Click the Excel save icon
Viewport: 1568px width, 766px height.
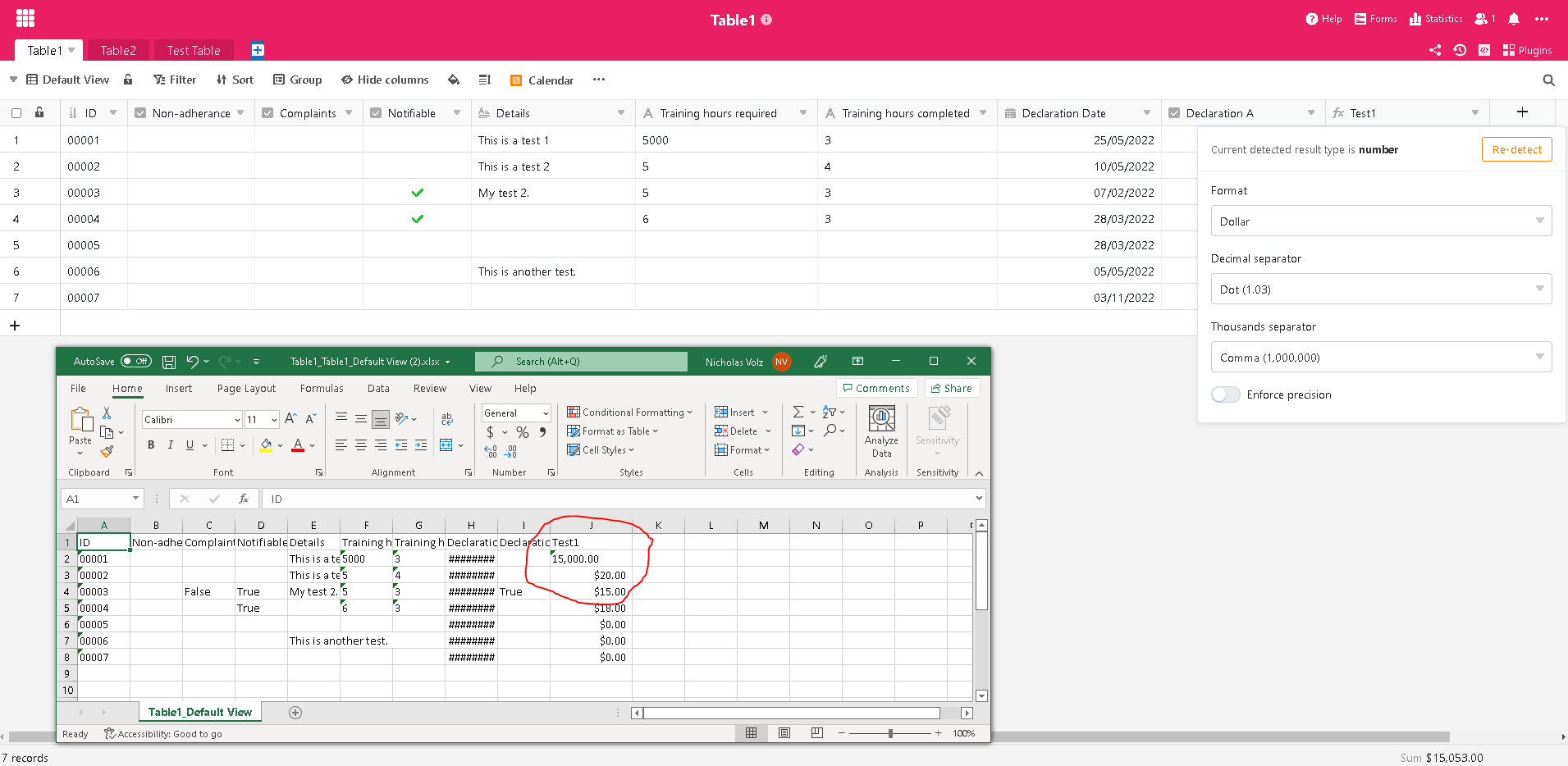(169, 362)
